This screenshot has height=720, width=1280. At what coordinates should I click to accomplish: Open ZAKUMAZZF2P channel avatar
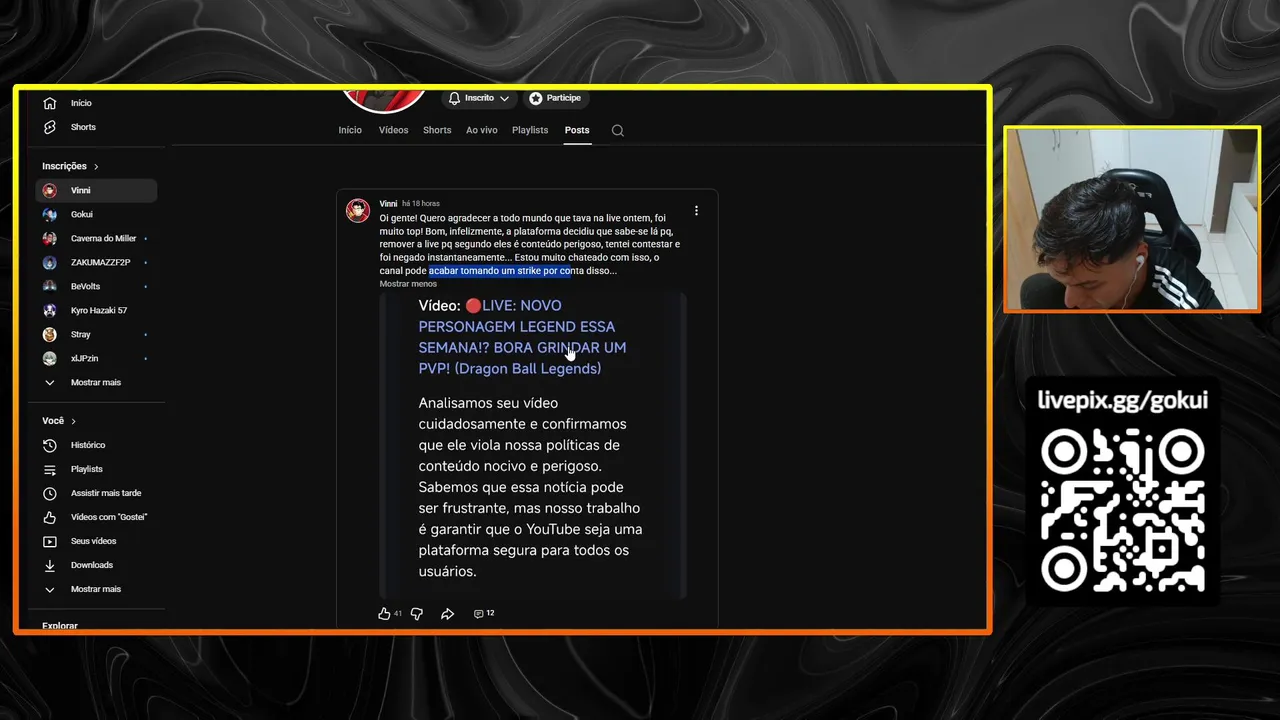[x=50, y=262]
